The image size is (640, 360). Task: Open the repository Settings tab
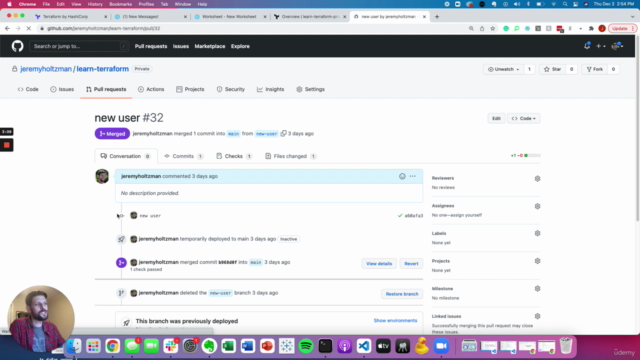click(x=311, y=89)
